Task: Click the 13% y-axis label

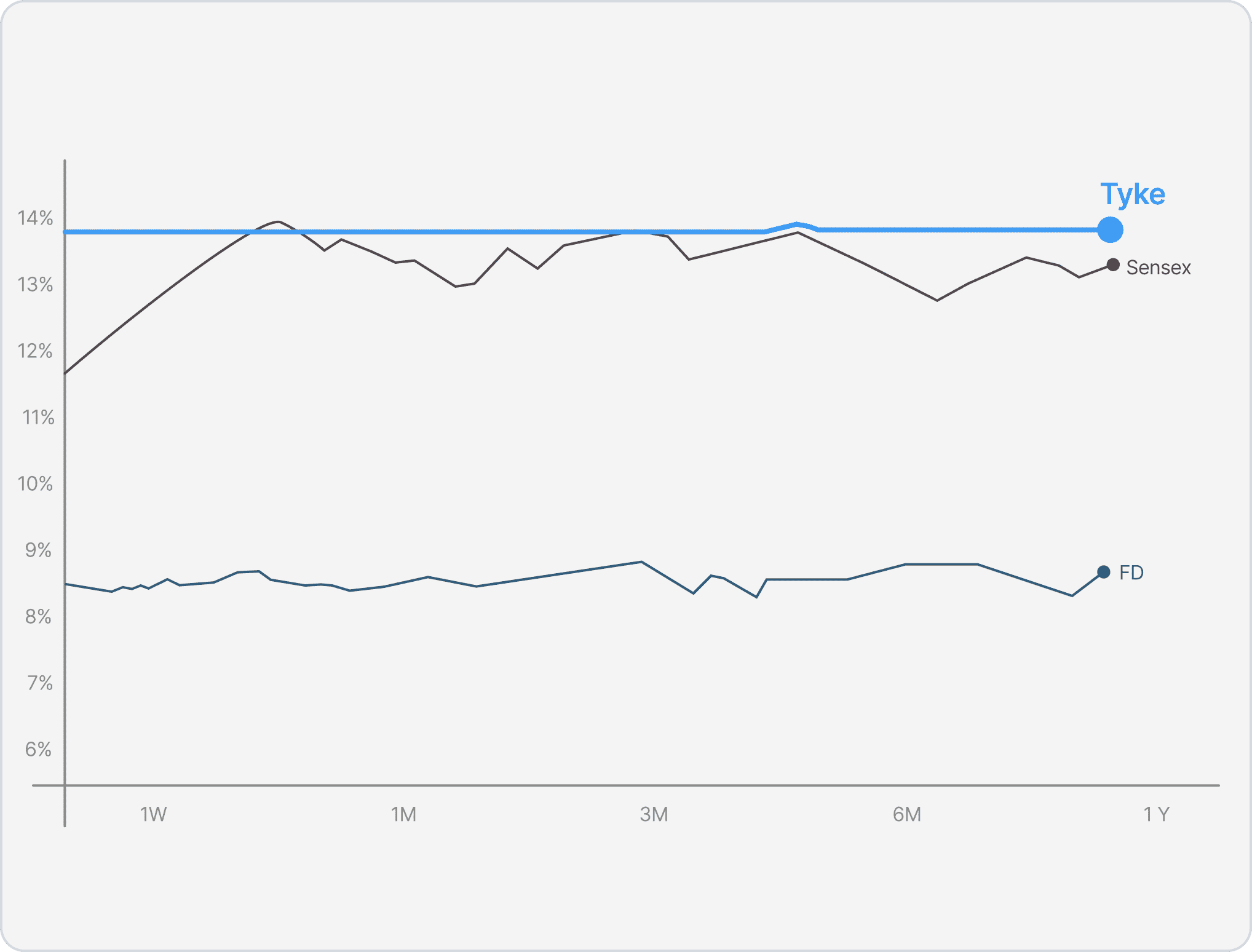Action: point(35,285)
